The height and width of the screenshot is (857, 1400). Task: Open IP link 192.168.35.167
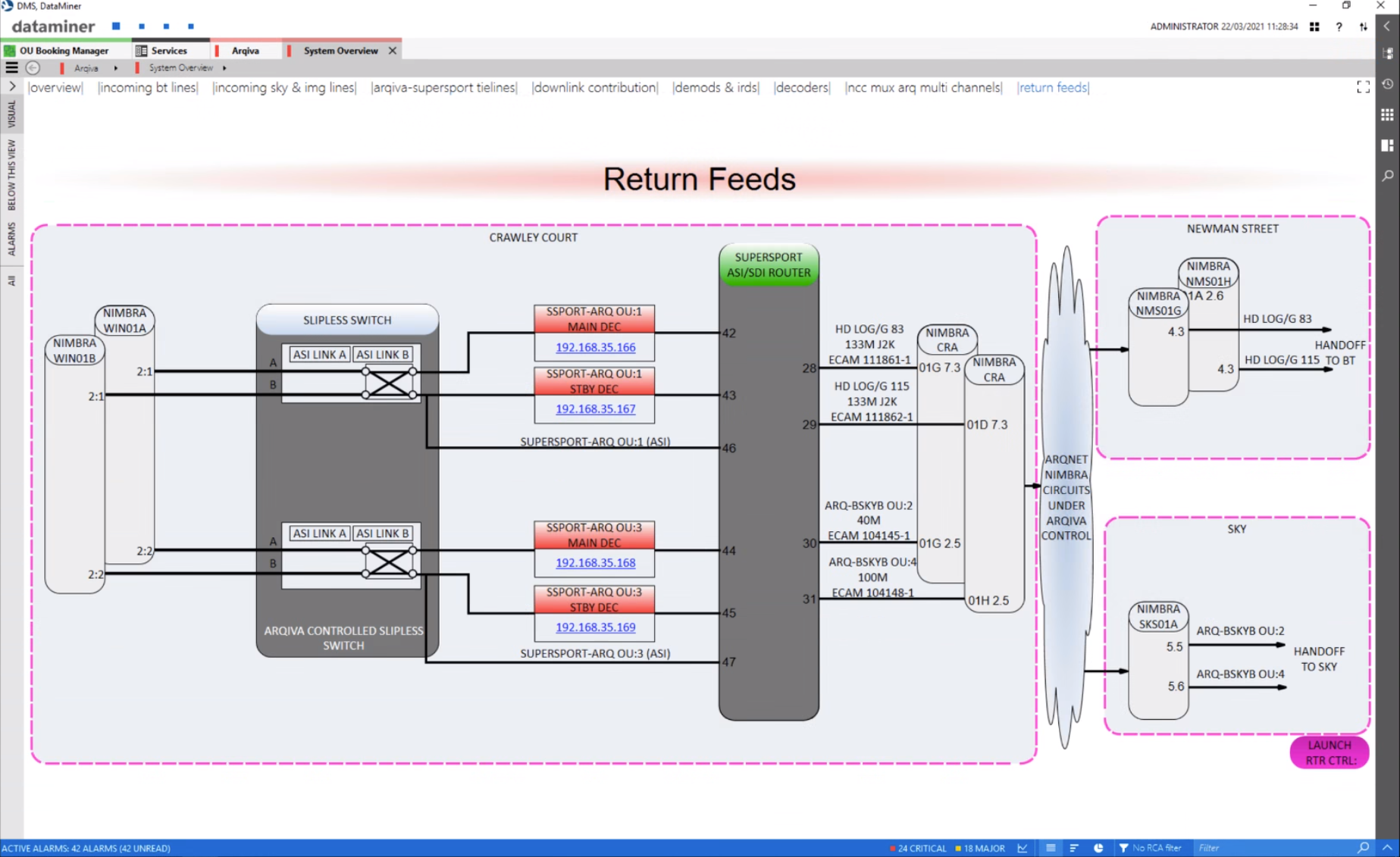[595, 408]
